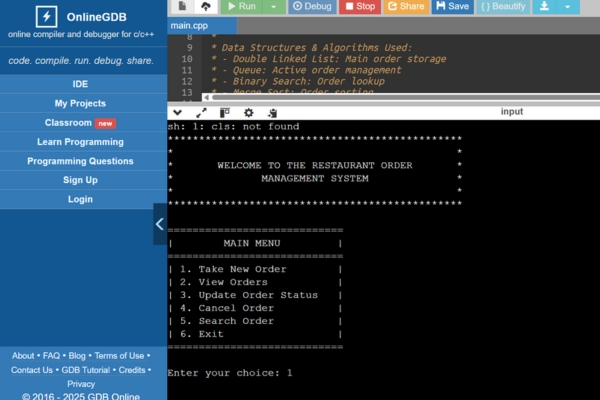Click the upload file cloud icon

(205, 6)
